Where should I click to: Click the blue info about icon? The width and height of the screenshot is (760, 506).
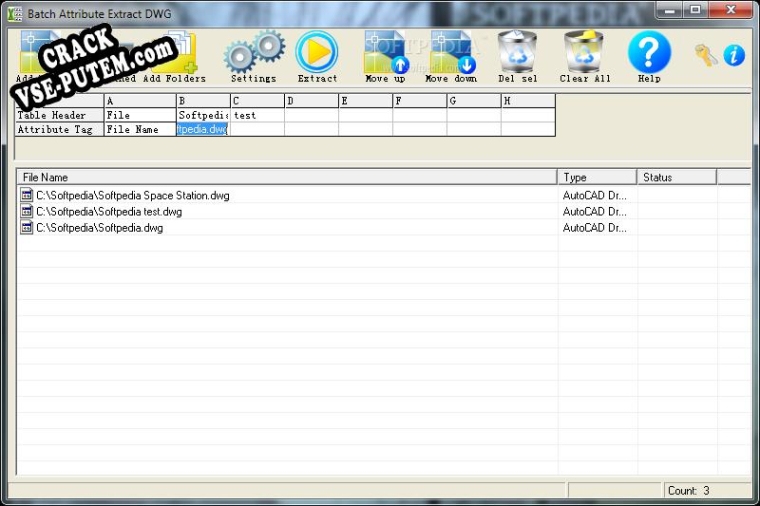pyautogui.click(x=735, y=55)
